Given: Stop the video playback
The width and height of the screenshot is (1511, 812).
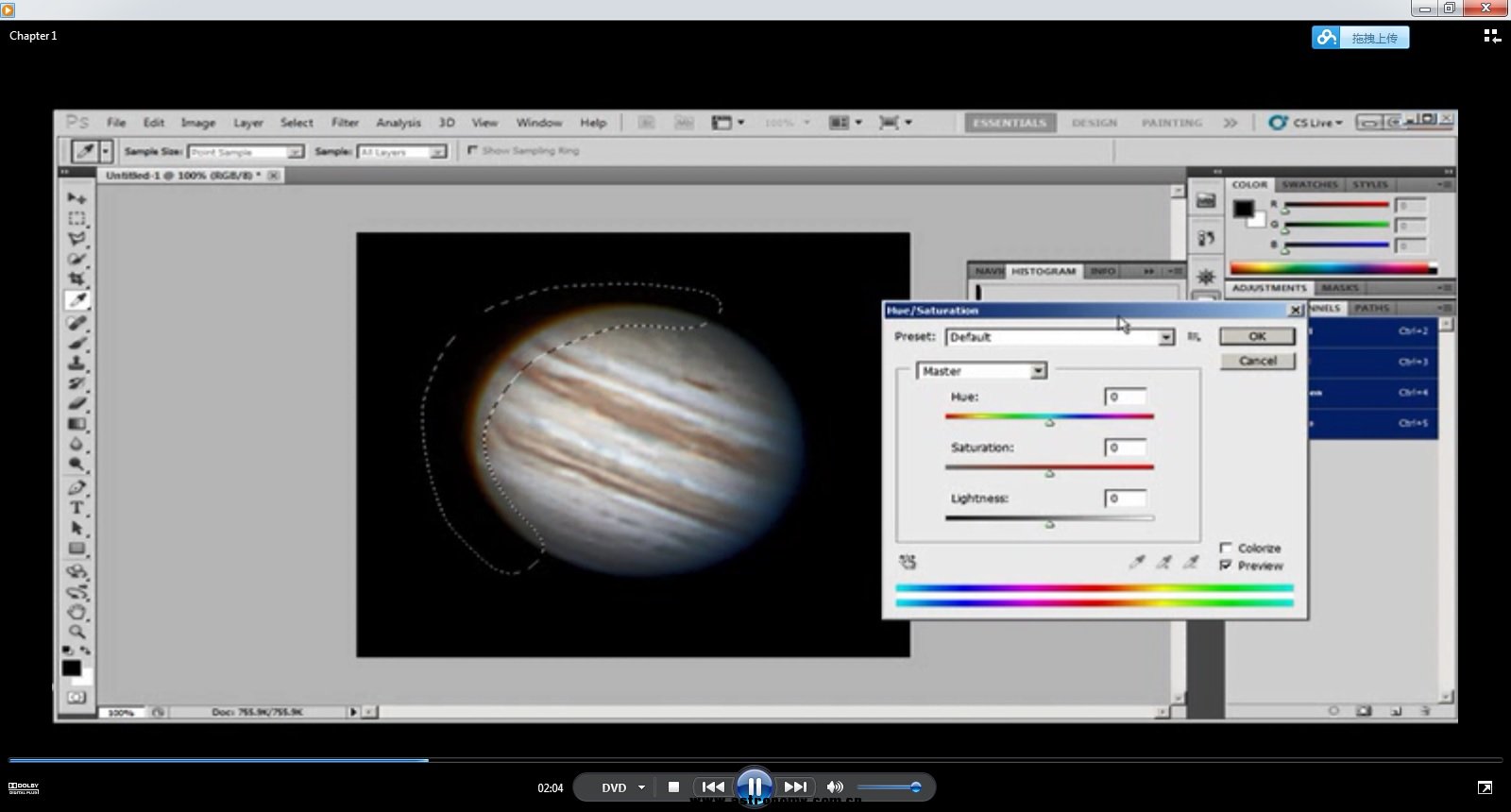Looking at the screenshot, I should pyautogui.click(x=673, y=787).
